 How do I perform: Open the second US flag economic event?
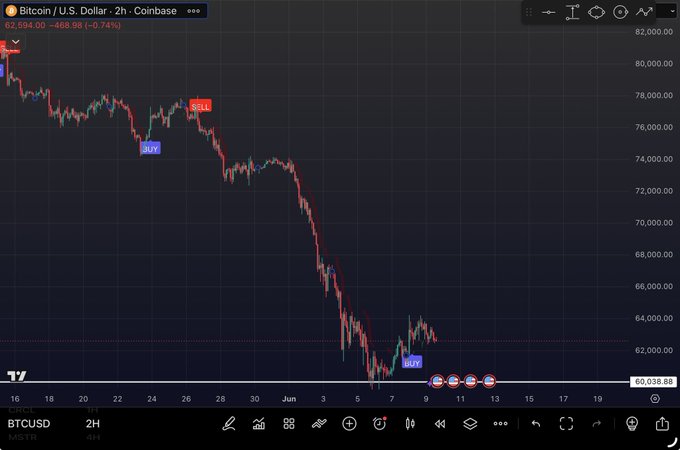453,382
